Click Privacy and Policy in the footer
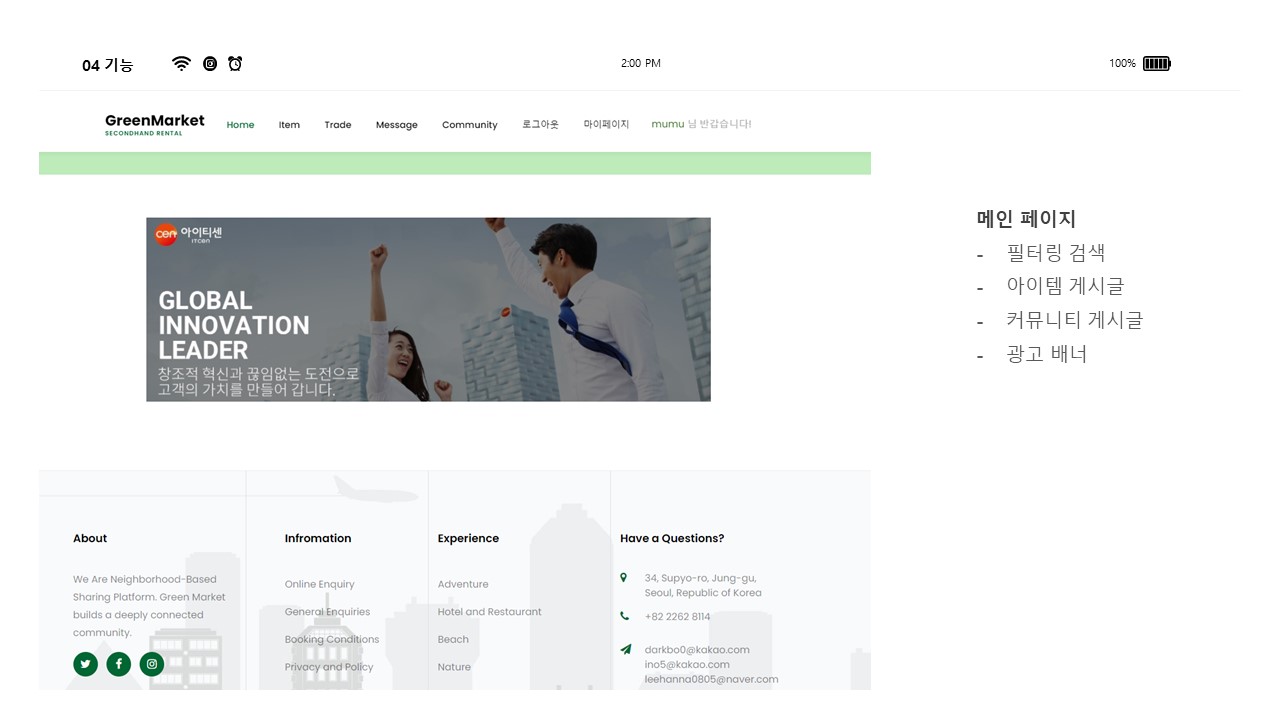Screen dimensions: 1280x720 (329, 667)
